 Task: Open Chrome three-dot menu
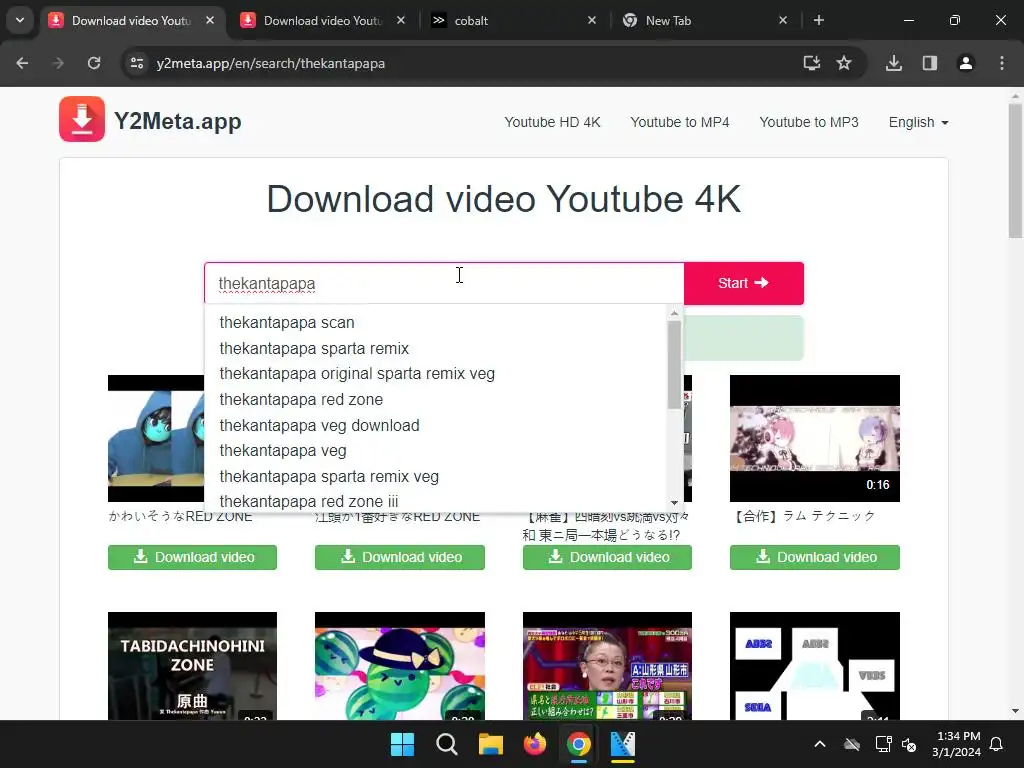point(1002,63)
